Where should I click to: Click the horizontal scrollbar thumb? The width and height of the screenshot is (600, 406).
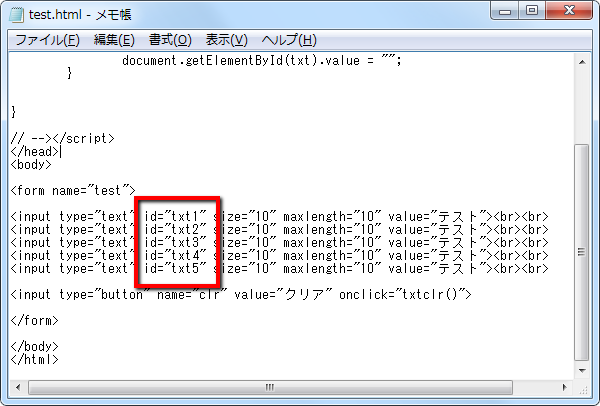click(270, 387)
